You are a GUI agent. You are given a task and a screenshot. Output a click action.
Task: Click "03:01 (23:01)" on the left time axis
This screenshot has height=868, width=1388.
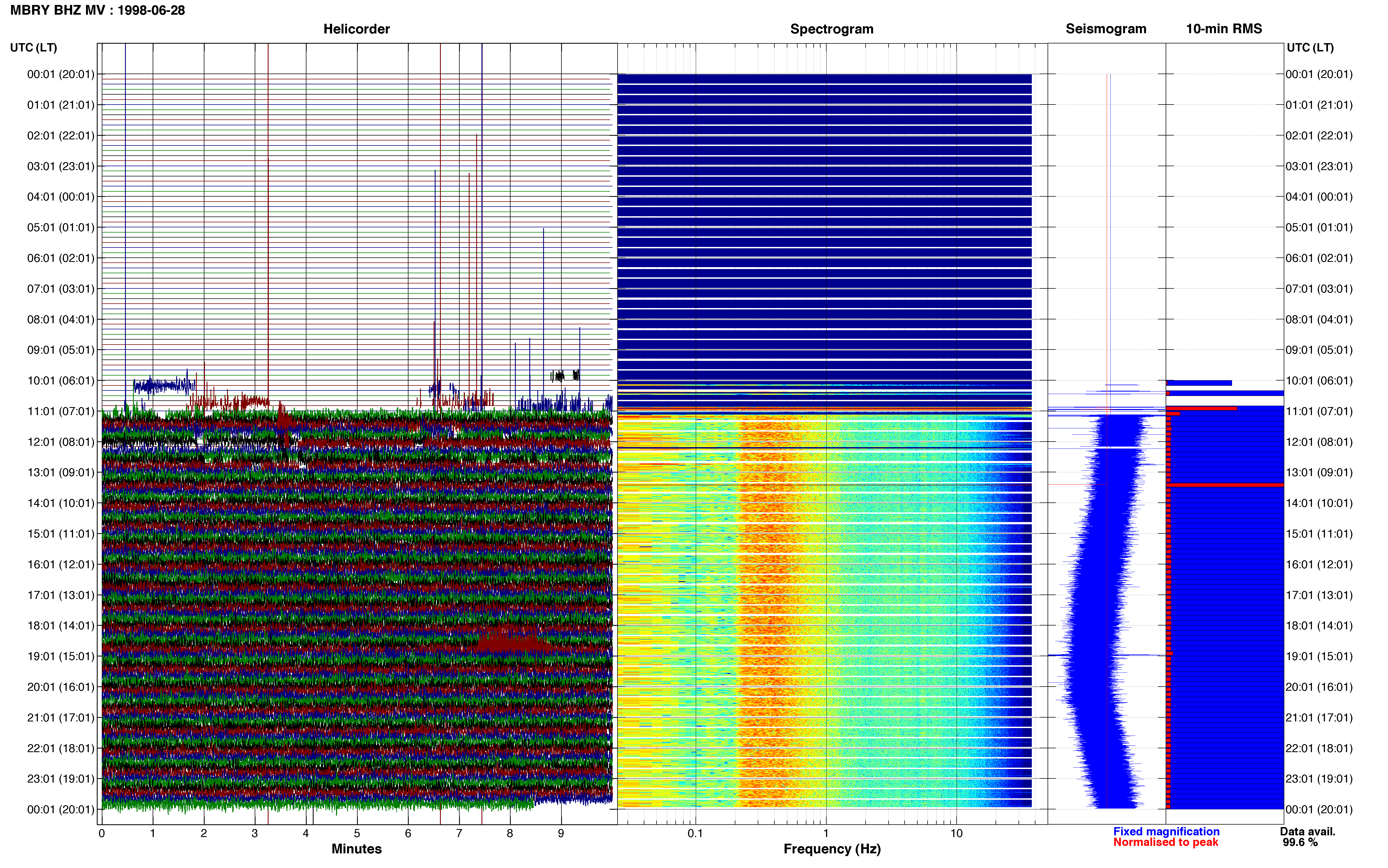click(61, 166)
